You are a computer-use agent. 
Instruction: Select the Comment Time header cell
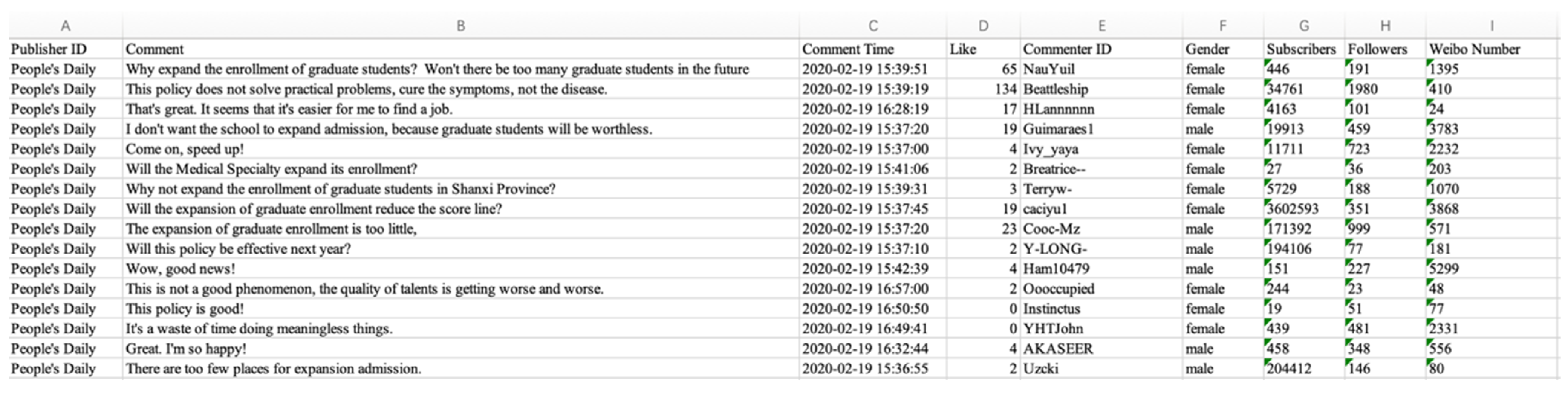847,49
